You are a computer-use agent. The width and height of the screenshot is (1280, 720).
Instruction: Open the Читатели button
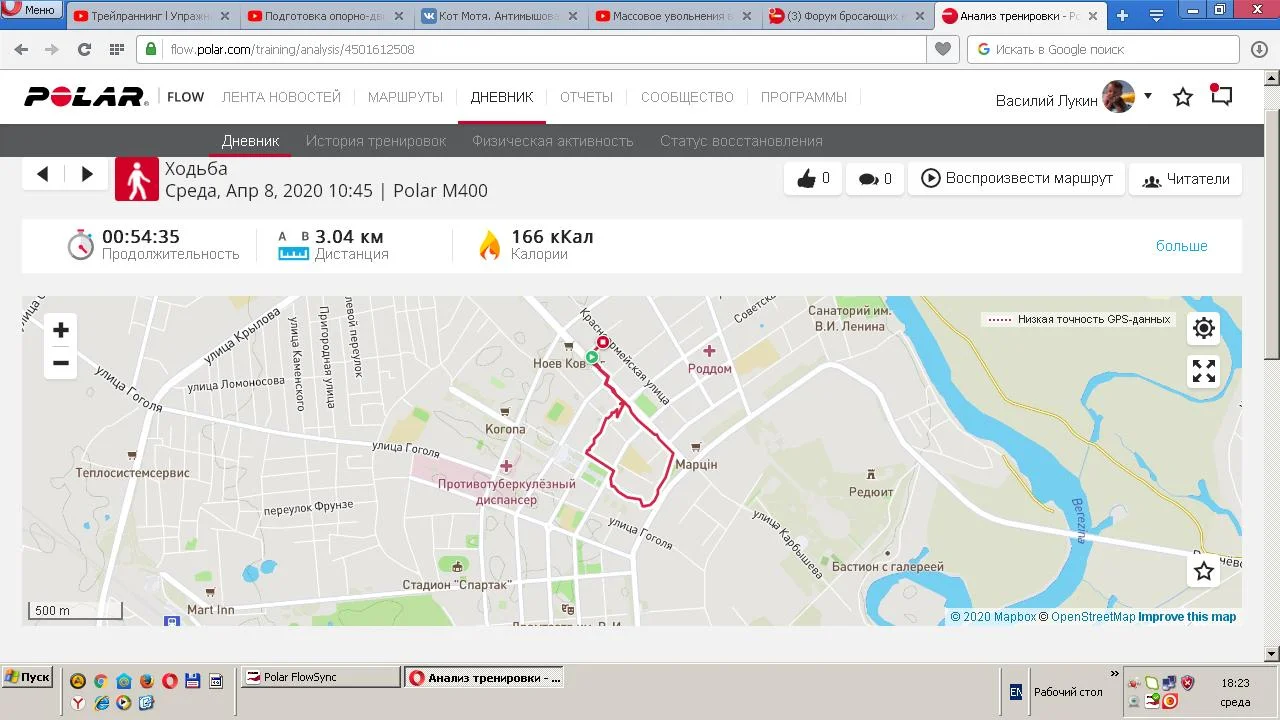coord(1186,179)
